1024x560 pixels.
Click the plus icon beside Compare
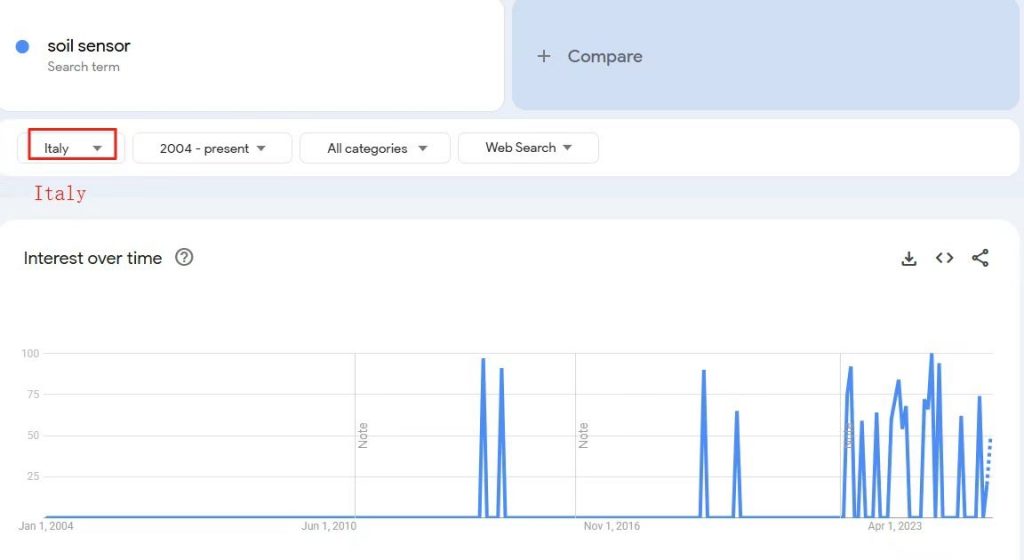[543, 56]
